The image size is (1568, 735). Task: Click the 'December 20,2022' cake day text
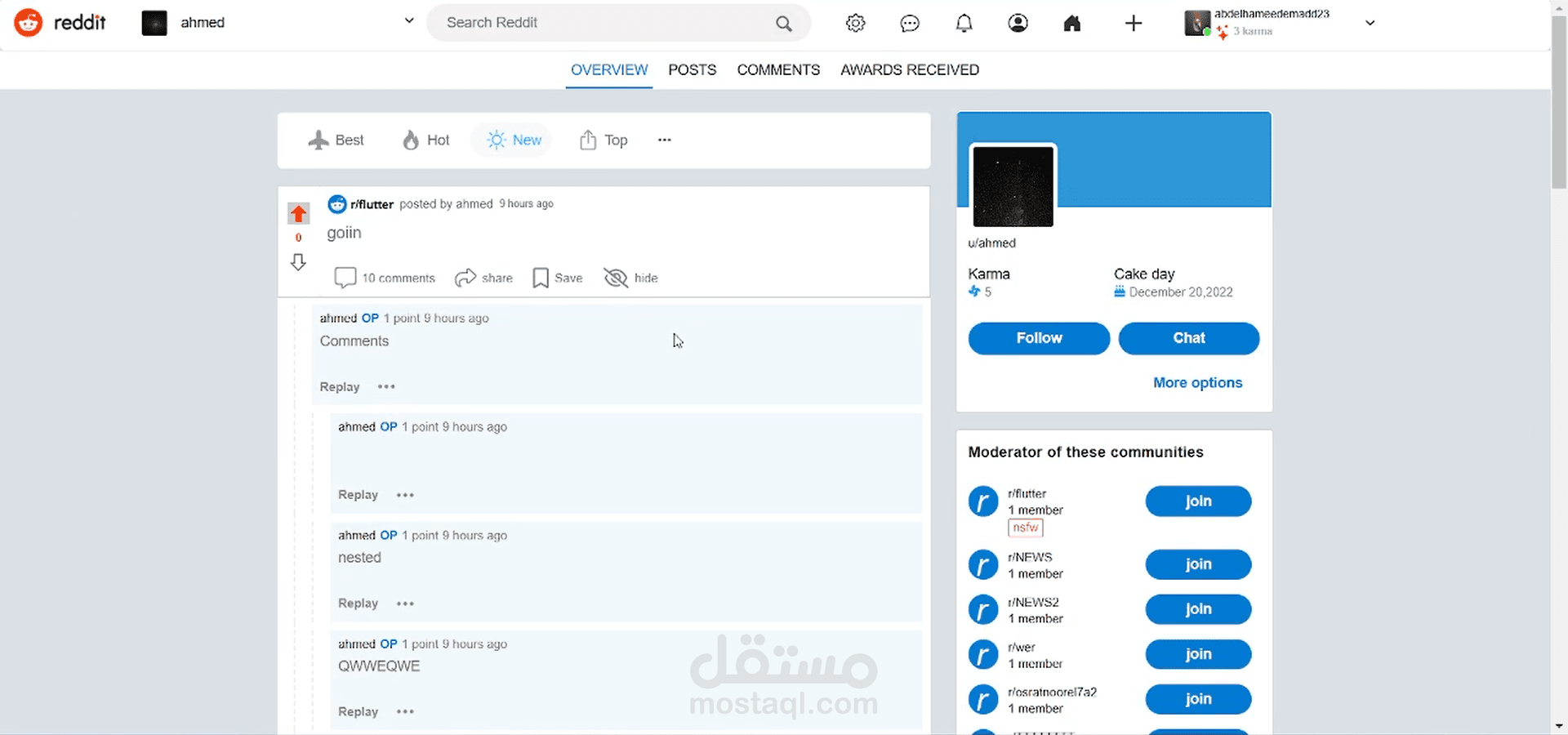click(x=1181, y=292)
